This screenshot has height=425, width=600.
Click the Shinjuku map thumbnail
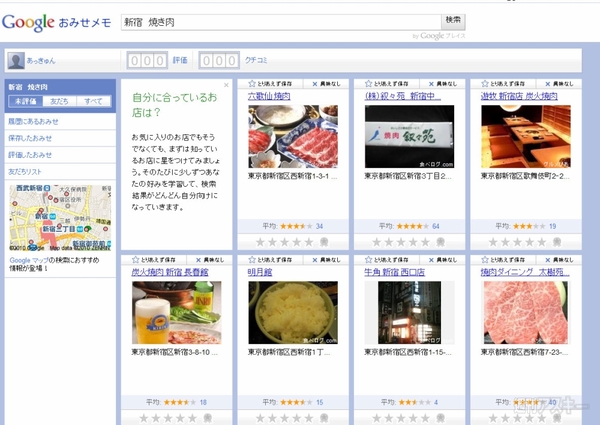coord(60,218)
